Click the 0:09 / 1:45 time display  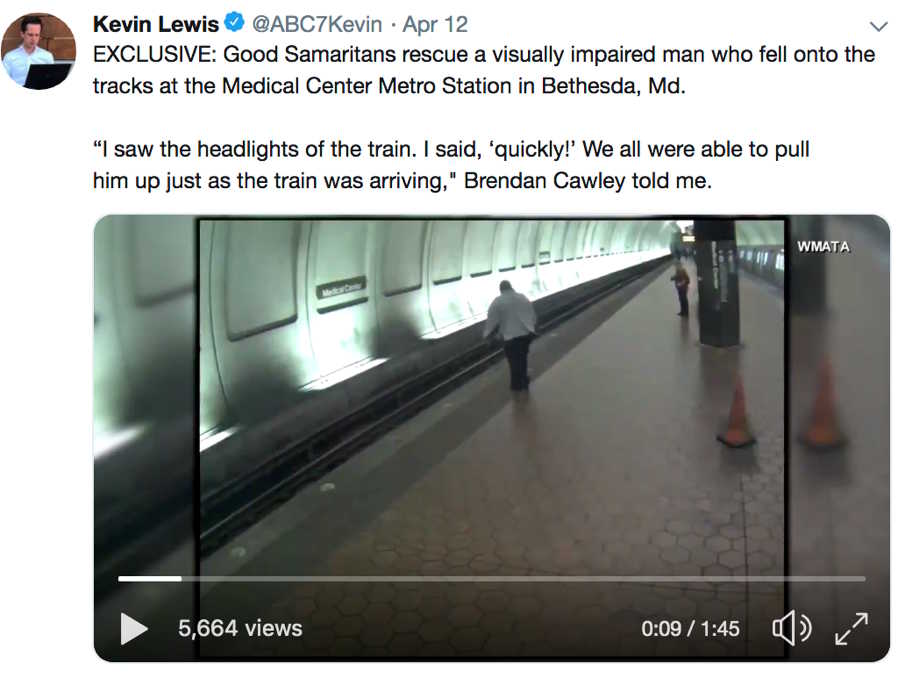[690, 629]
